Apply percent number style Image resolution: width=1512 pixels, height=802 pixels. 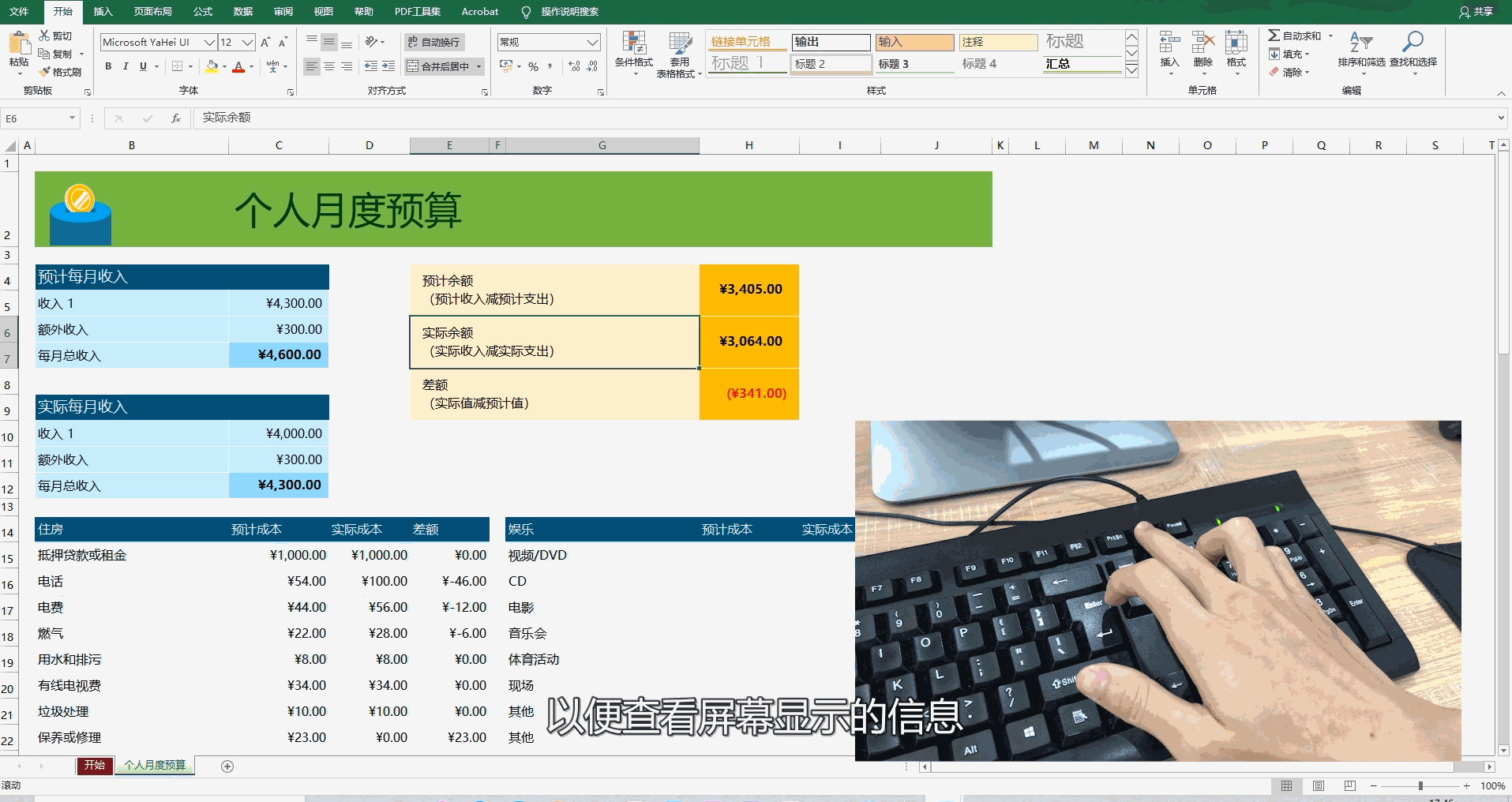pos(535,66)
